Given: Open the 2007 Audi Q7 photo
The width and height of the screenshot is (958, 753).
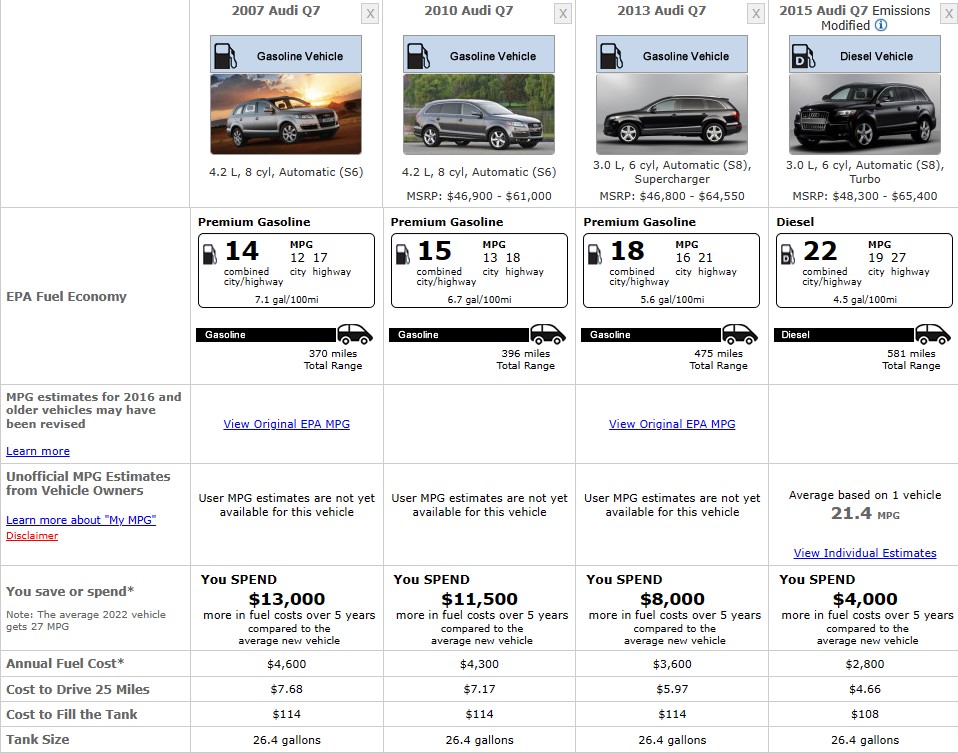Looking at the screenshot, I should point(286,114).
